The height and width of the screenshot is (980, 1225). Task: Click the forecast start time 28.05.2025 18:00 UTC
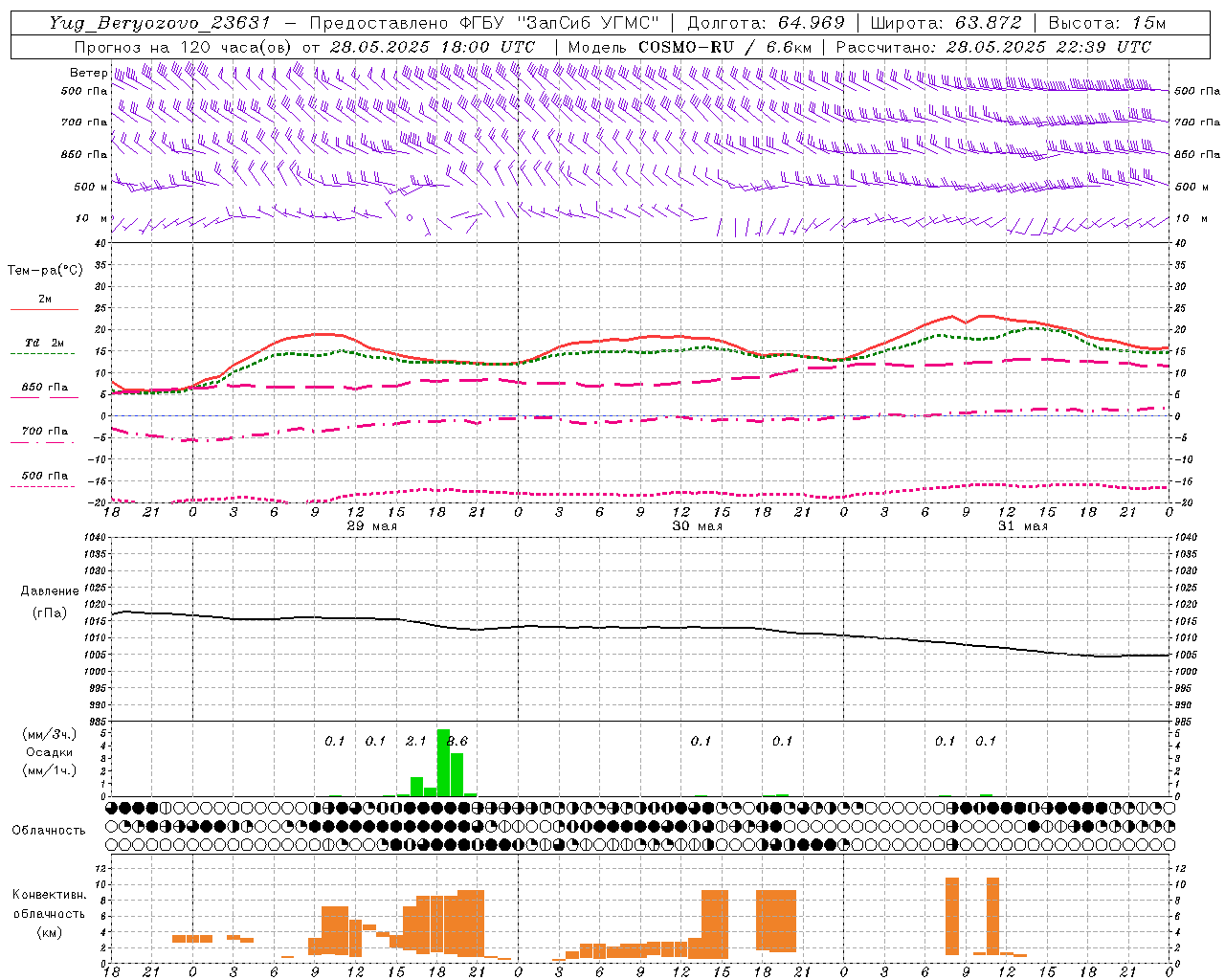433,47
